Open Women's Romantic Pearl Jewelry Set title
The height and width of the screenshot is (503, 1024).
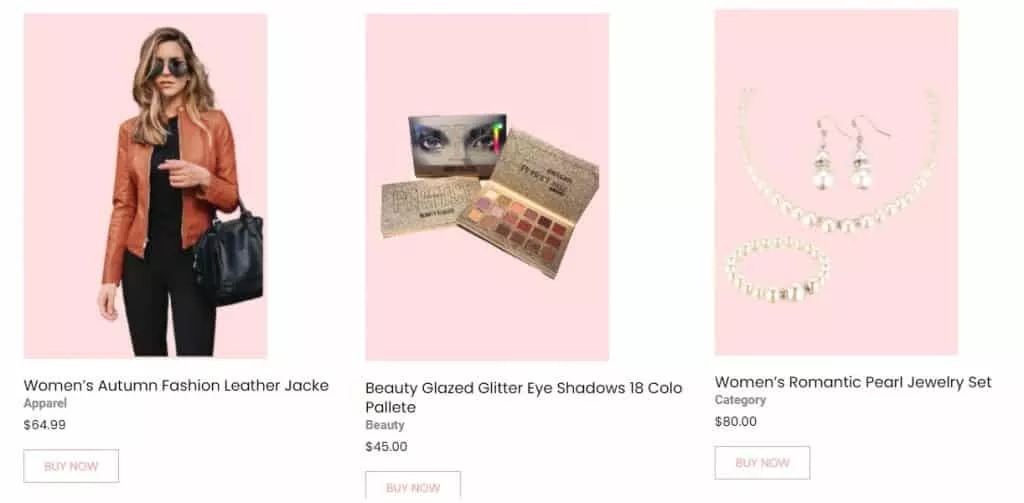click(853, 382)
